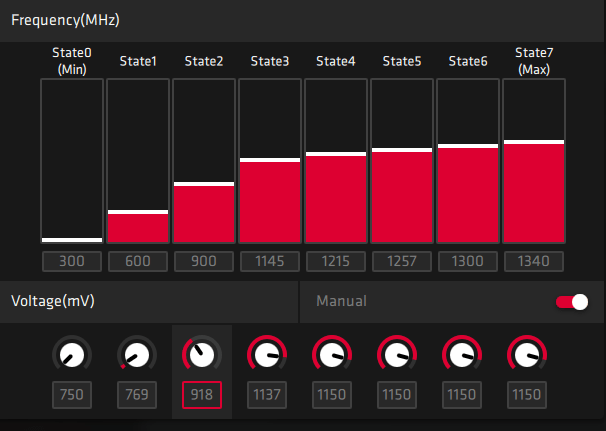The width and height of the screenshot is (606, 431).
Task: Click the State7 voltage knob
Action: (527, 354)
